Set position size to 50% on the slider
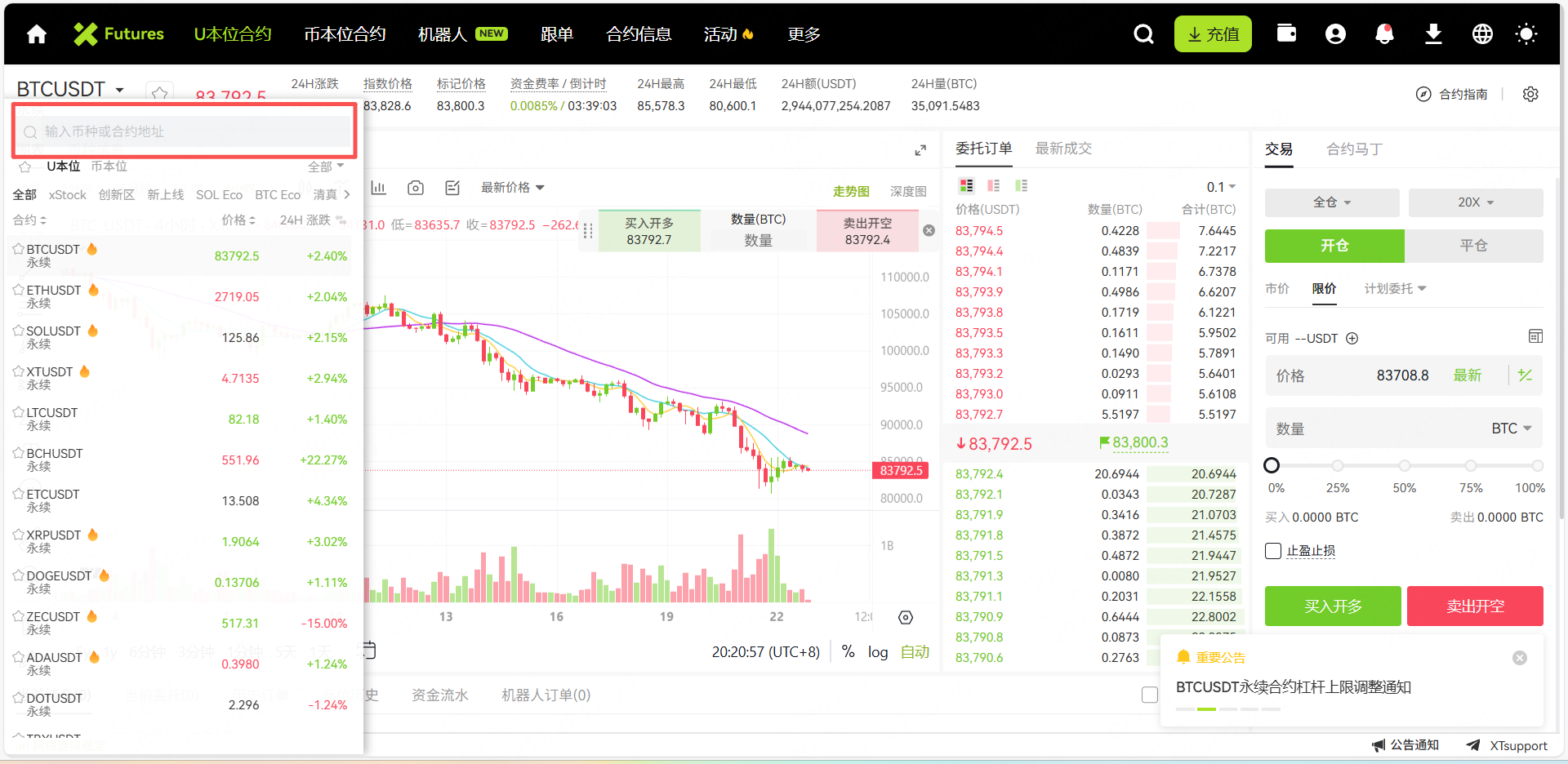 coord(1404,466)
